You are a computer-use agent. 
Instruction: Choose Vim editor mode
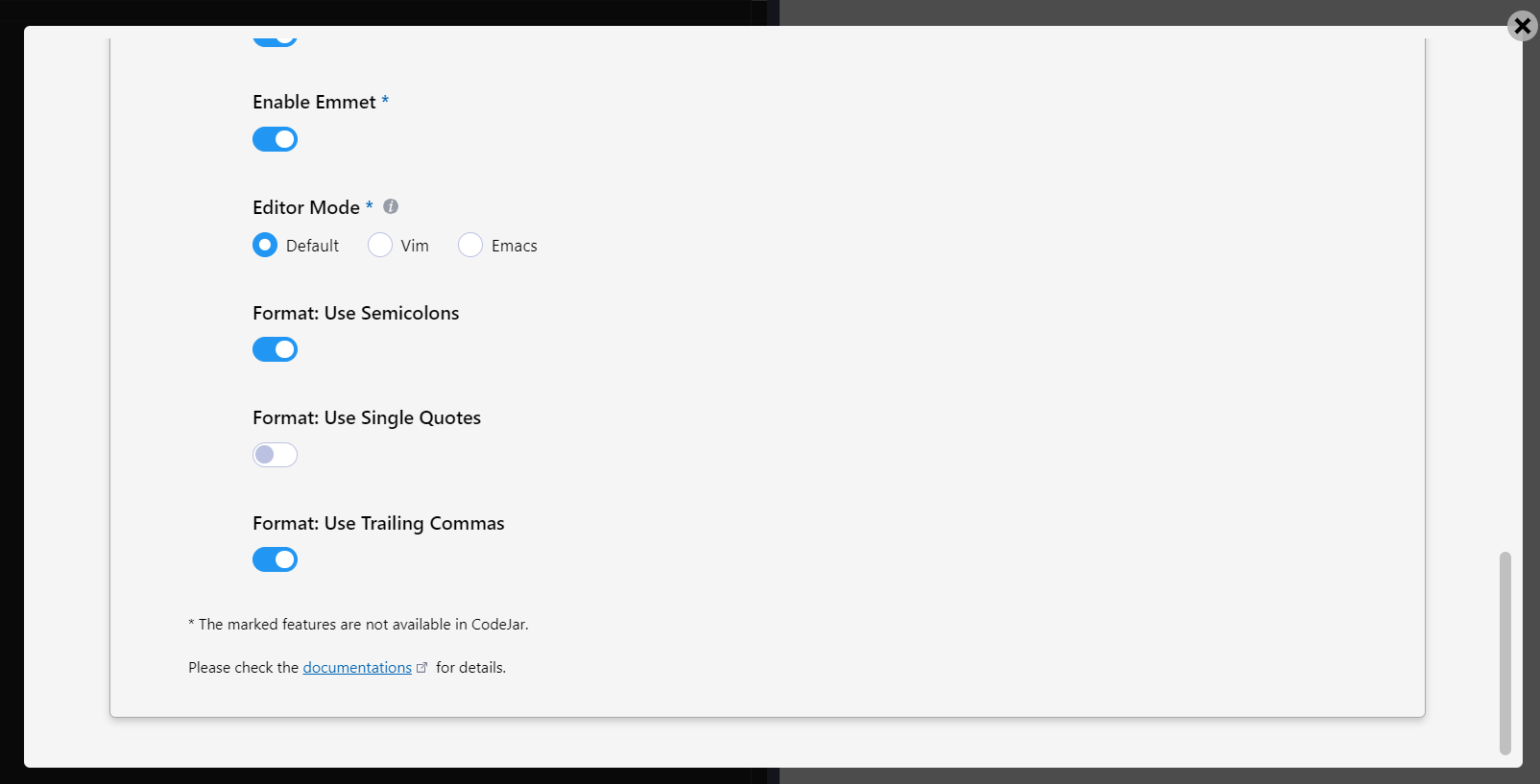[x=380, y=246]
